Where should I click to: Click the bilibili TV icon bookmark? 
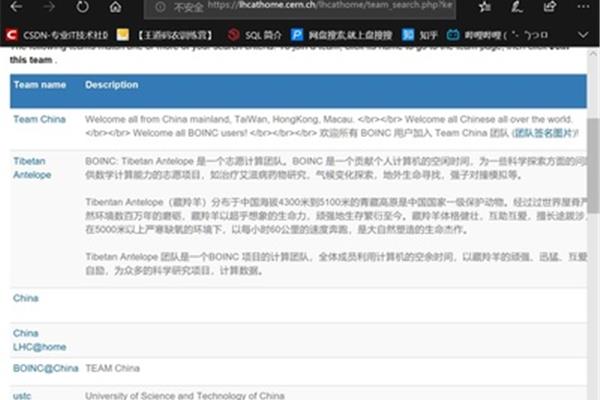click(x=453, y=35)
